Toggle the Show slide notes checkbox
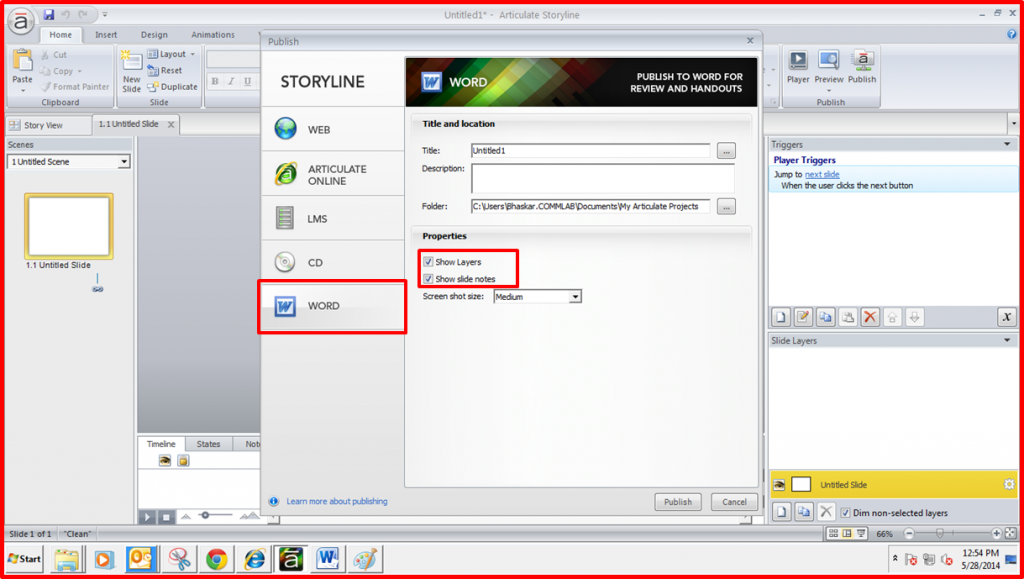This screenshot has height=579, width=1024. pyautogui.click(x=428, y=279)
